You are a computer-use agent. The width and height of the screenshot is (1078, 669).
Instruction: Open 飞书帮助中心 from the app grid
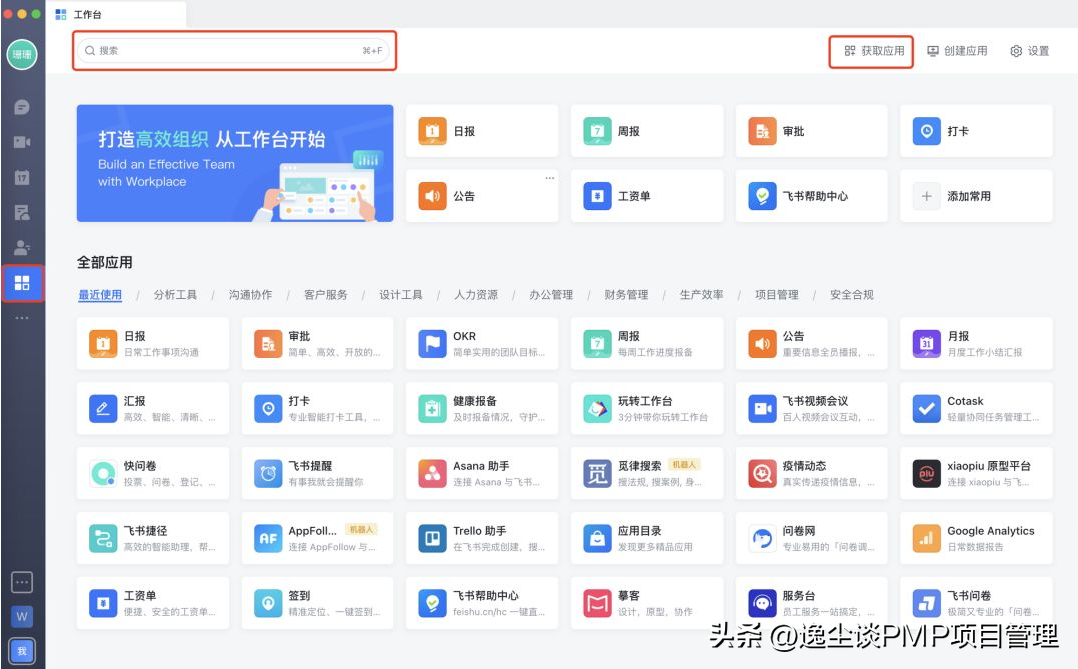click(x=481, y=602)
